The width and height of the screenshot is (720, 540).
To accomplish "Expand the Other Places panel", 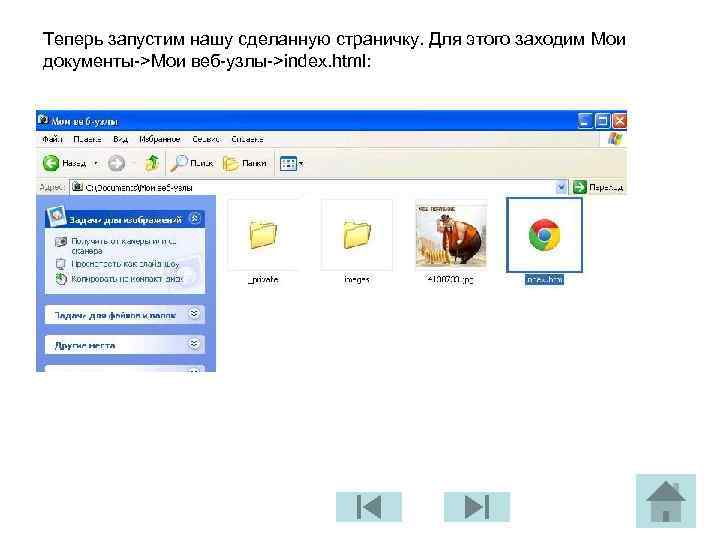I will point(194,343).
